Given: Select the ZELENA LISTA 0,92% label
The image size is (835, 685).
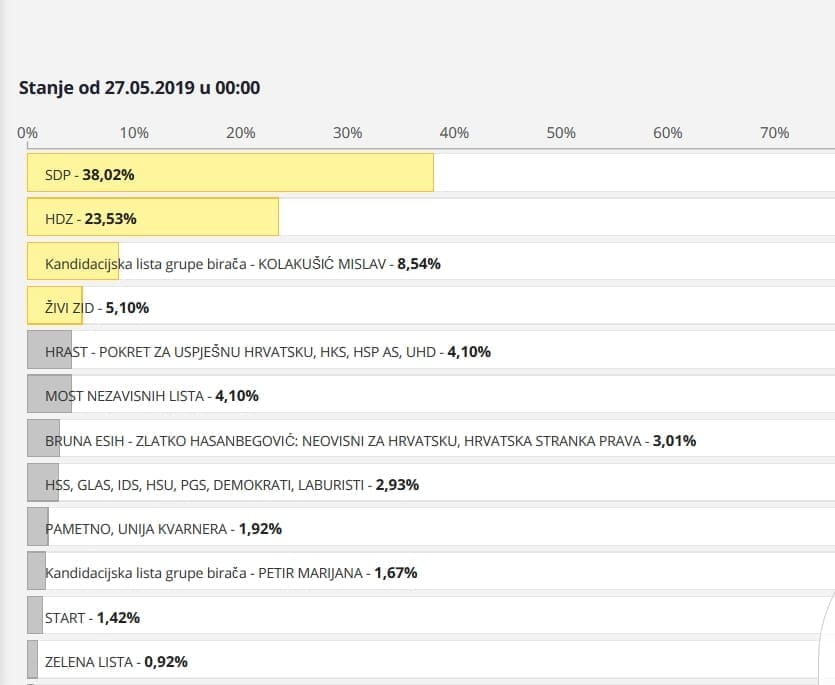Looking at the screenshot, I should point(116,661).
